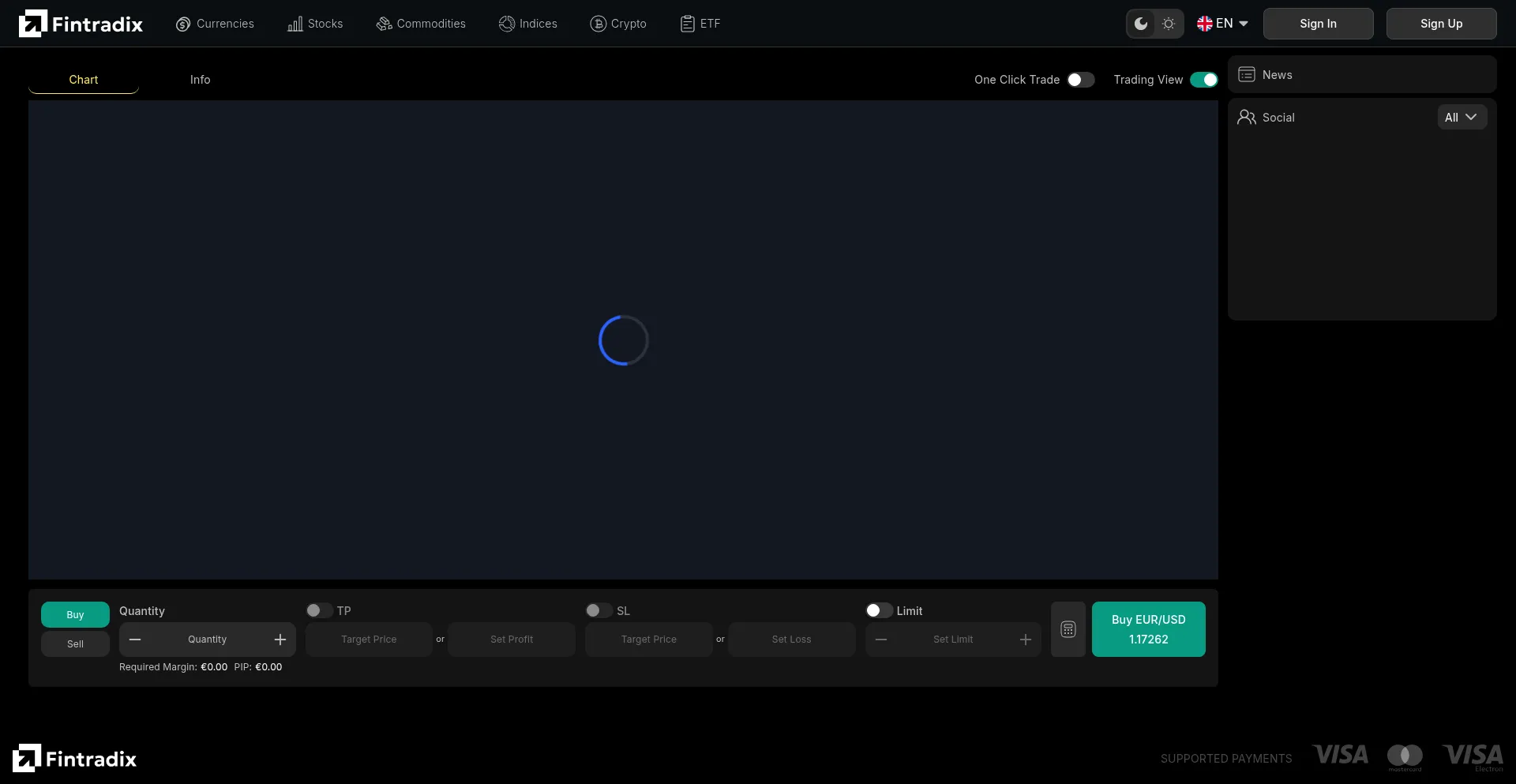Open the trade calculator icon

[x=1068, y=629]
